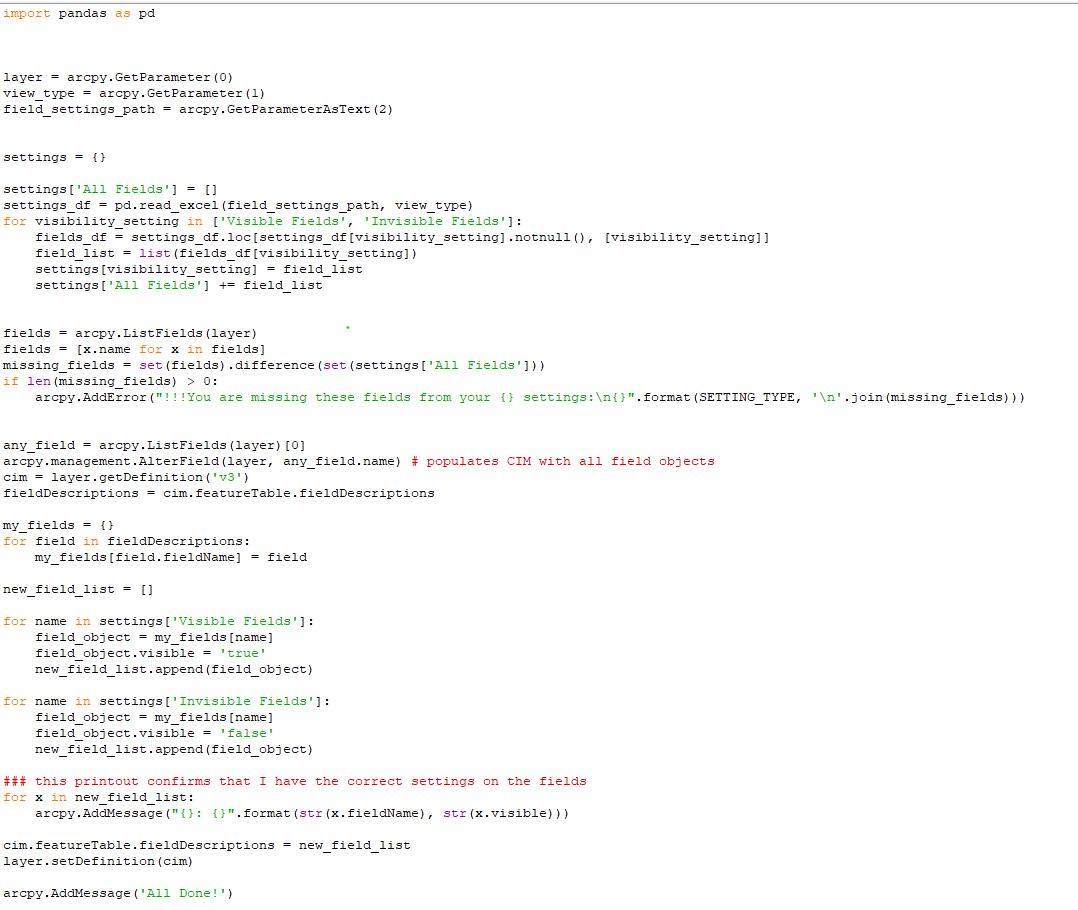Click the 'layer.setDefinition(cim)' line
Screen dimensions: 1078x910
(x=98, y=861)
